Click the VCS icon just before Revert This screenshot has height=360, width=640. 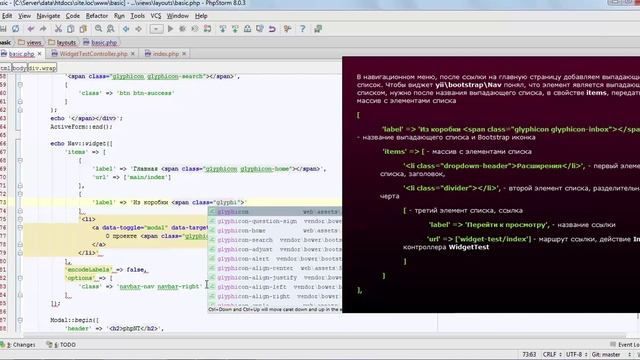click(260, 29)
